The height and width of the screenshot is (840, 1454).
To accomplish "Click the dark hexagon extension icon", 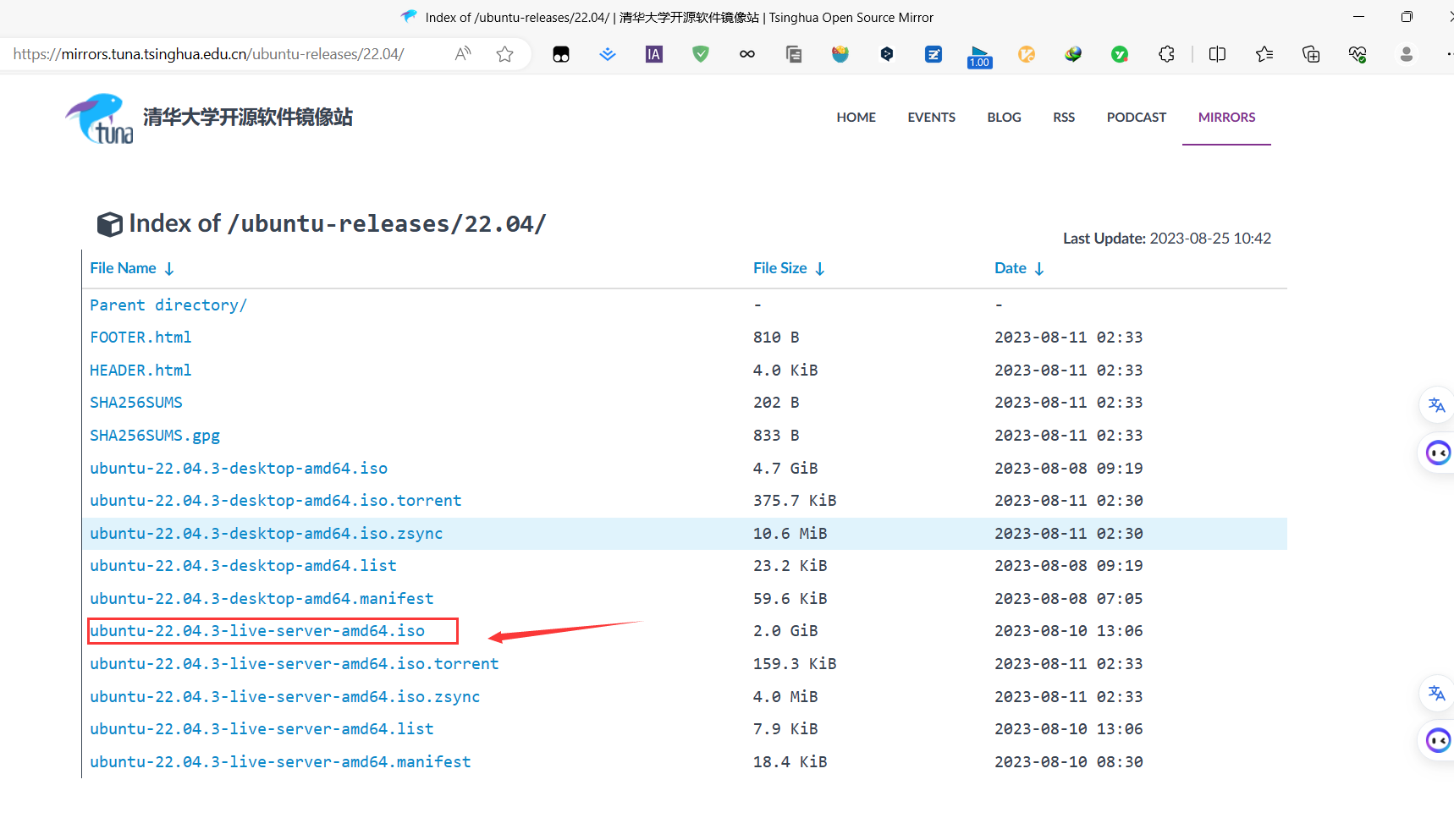I will point(887,54).
